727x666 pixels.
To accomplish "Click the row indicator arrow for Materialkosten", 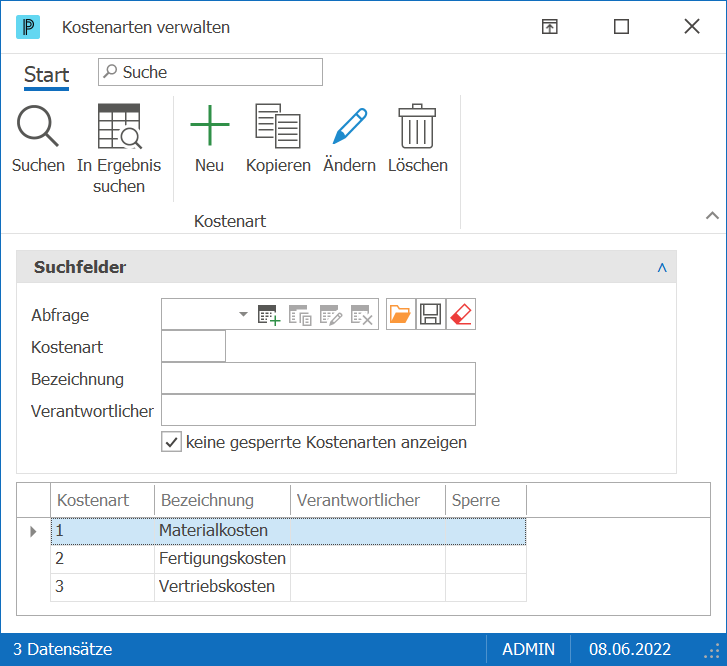I will click(33, 531).
